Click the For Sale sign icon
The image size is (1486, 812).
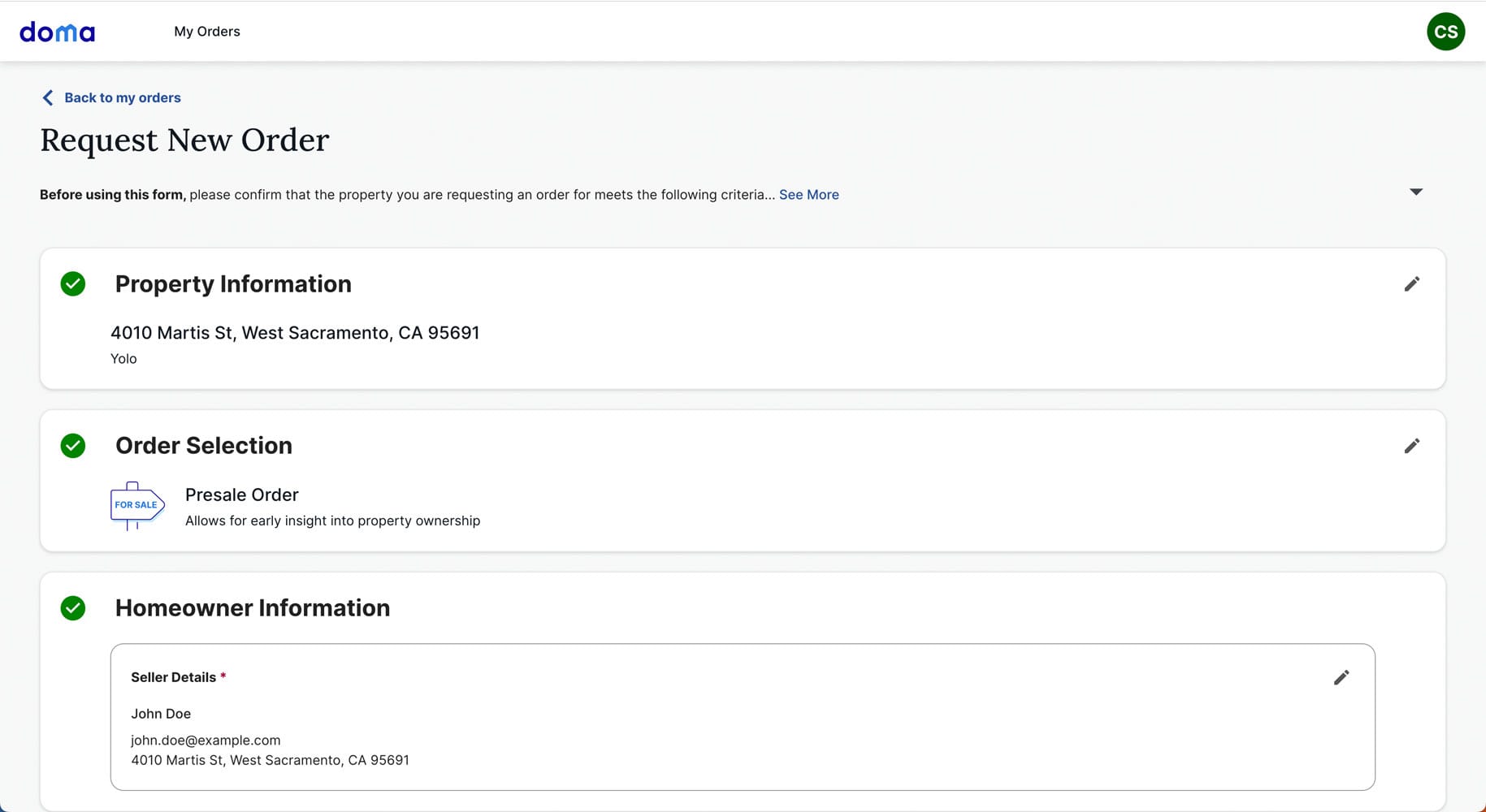[137, 505]
